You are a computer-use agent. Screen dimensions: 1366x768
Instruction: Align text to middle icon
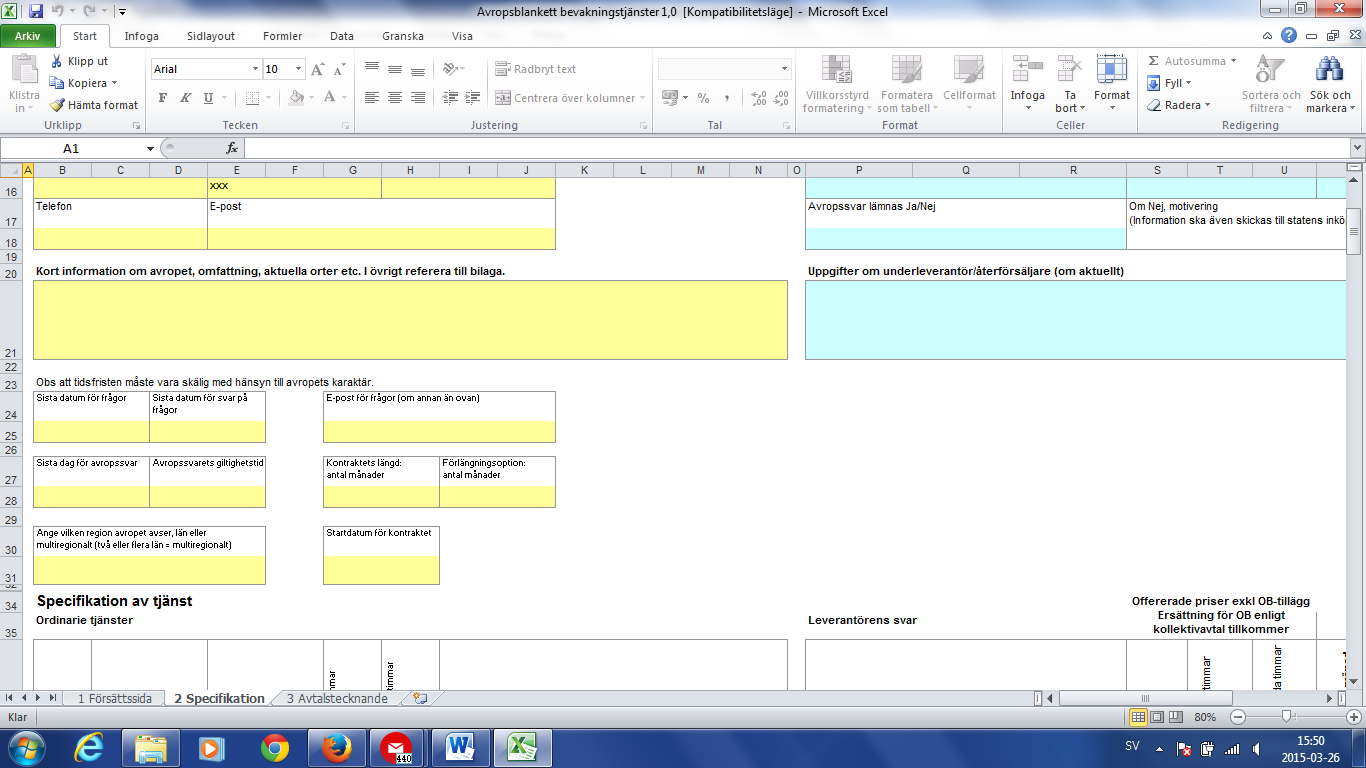tap(395, 69)
